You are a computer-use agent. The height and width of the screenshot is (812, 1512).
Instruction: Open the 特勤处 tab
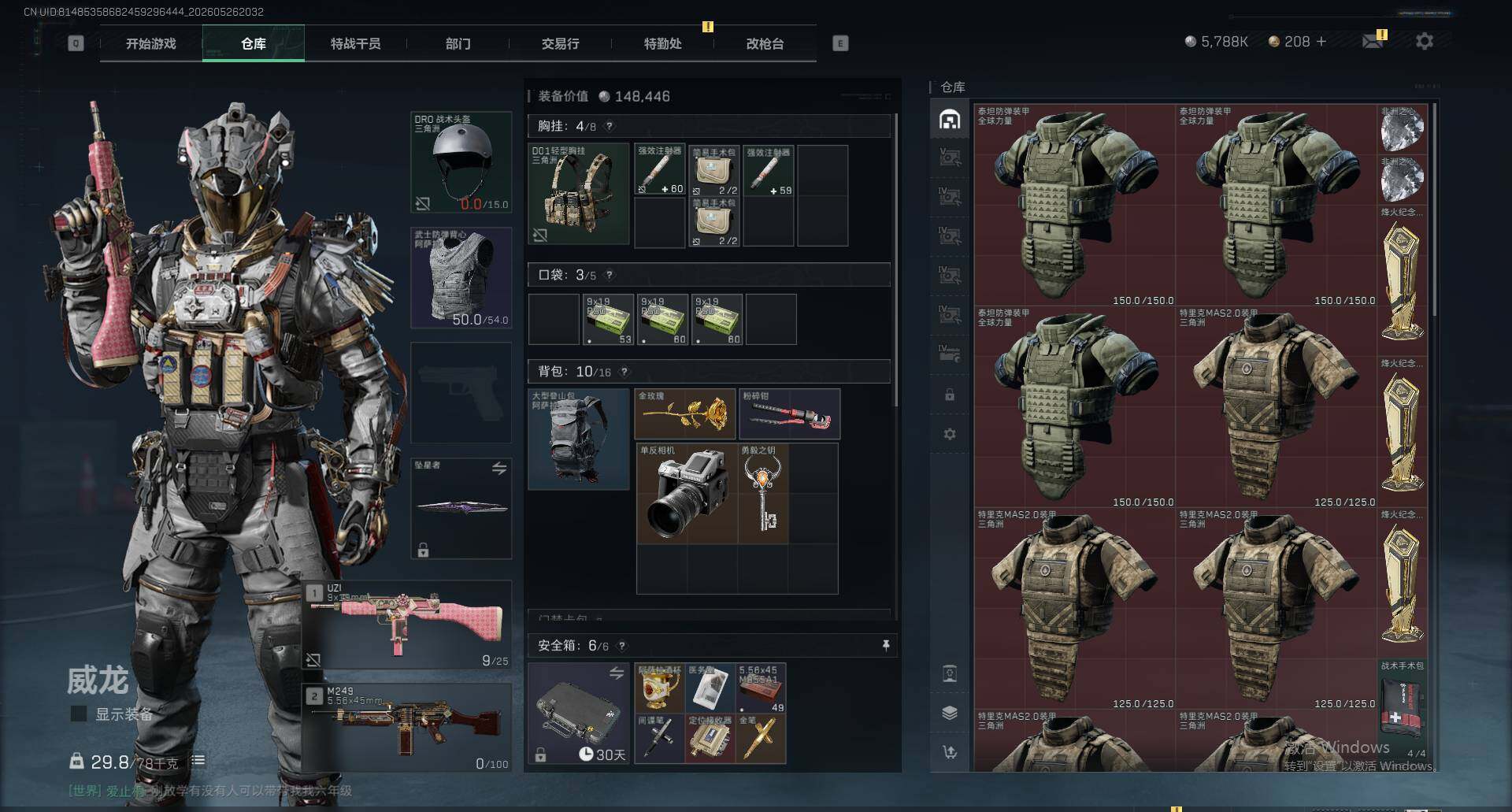pyautogui.click(x=662, y=43)
